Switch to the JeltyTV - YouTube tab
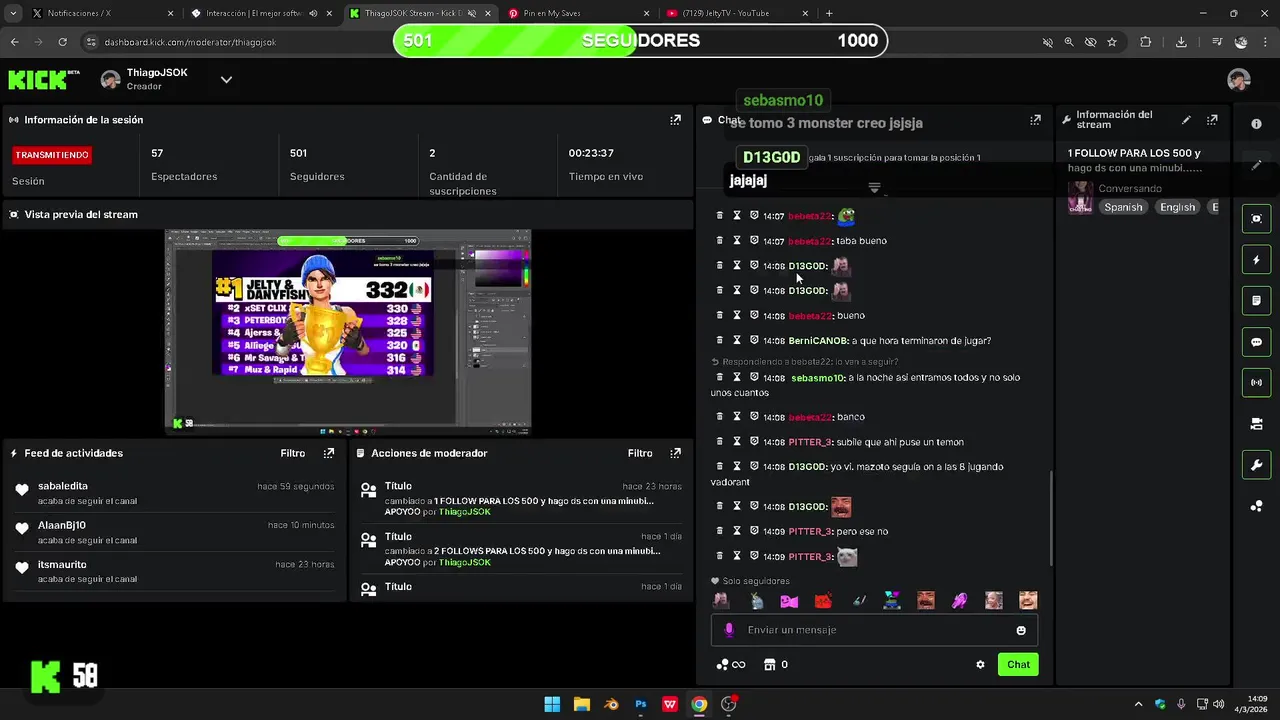The width and height of the screenshot is (1280, 720). (x=737, y=14)
